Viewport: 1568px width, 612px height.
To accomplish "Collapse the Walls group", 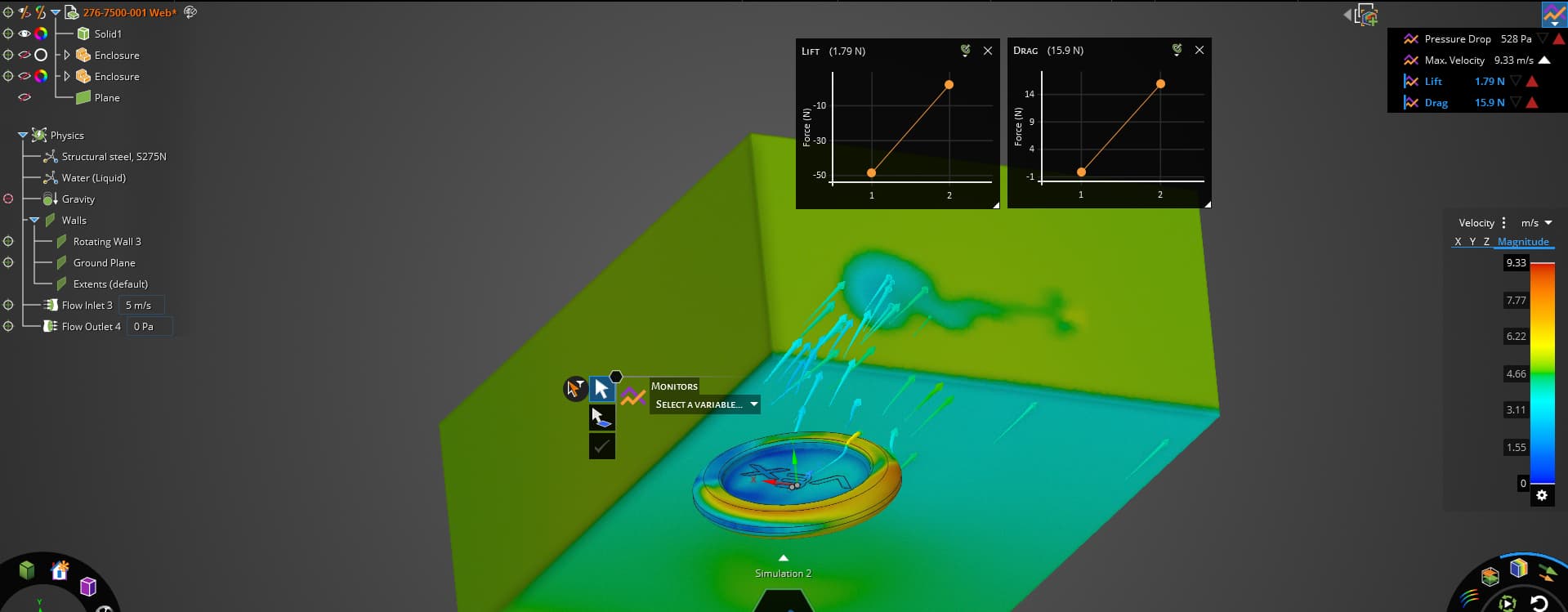I will (x=34, y=220).
